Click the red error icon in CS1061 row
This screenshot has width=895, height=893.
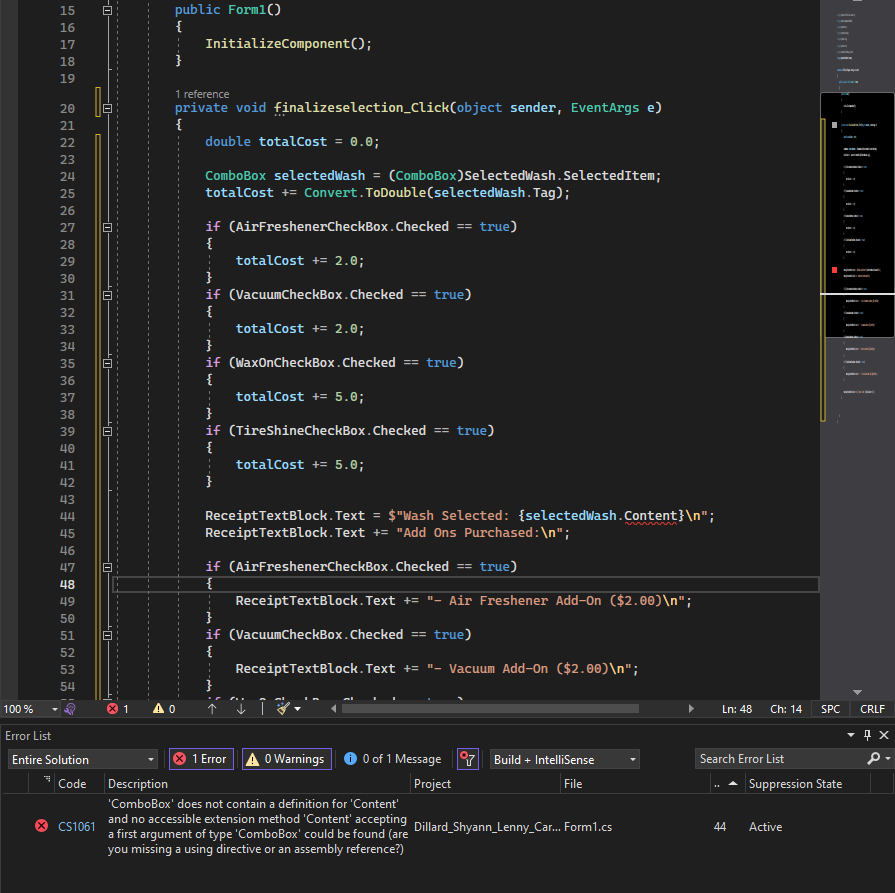pyautogui.click(x=42, y=826)
